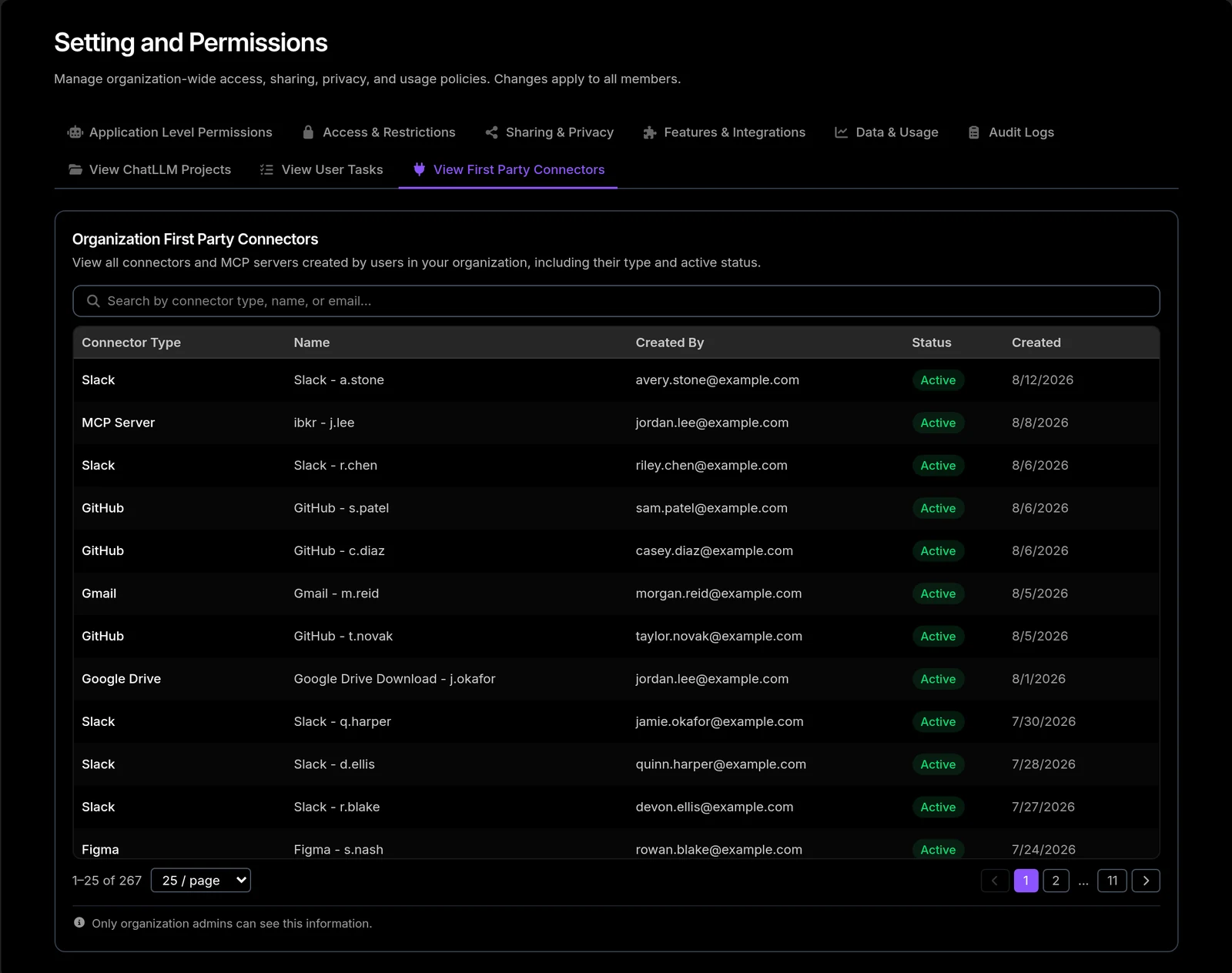Image resolution: width=1232 pixels, height=973 pixels.
Task: Click the "1–25 of 267" results count
Action: pyautogui.click(x=107, y=881)
